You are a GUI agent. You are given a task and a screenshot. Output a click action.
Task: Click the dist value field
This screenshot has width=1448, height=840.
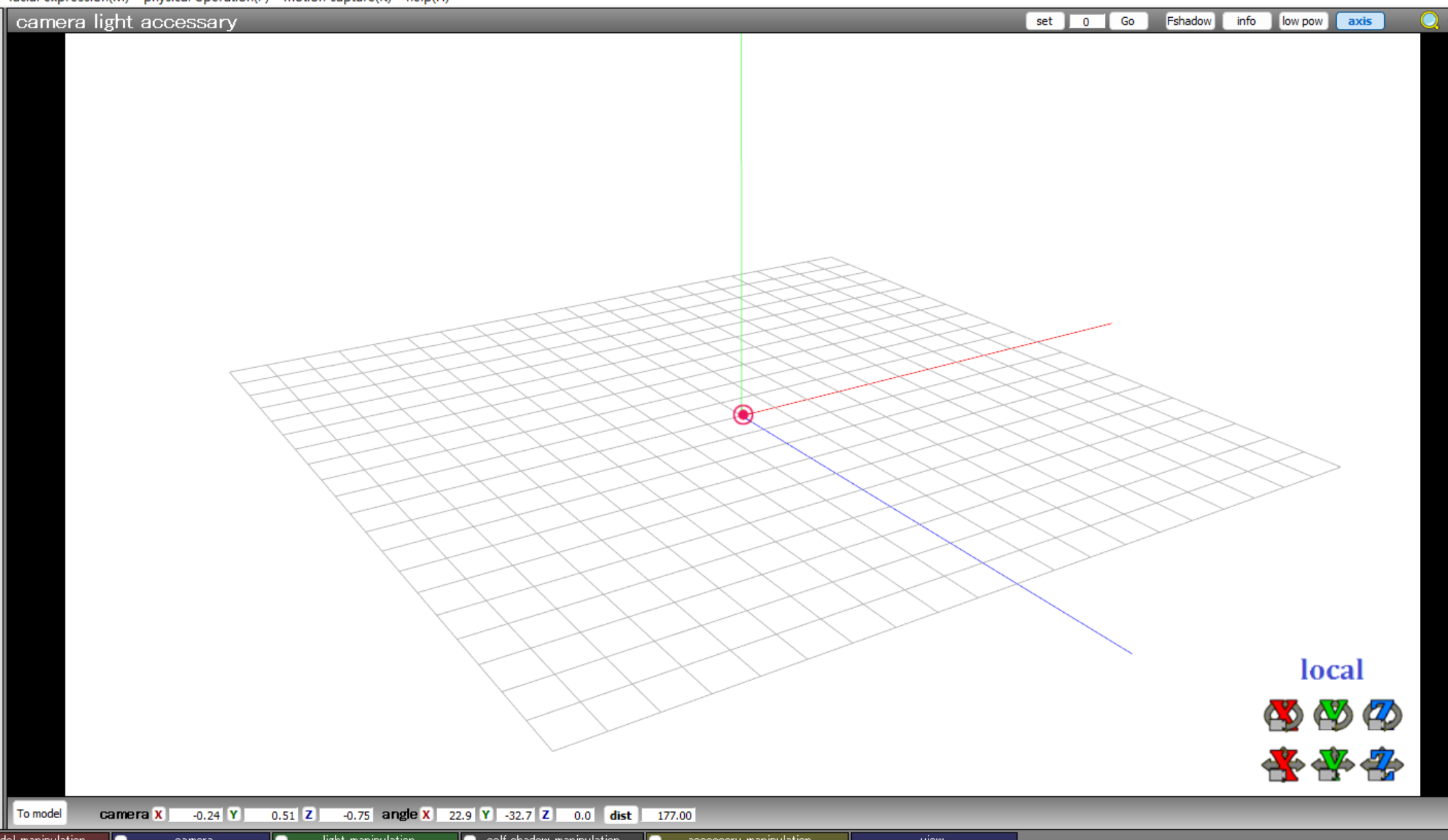click(x=669, y=815)
